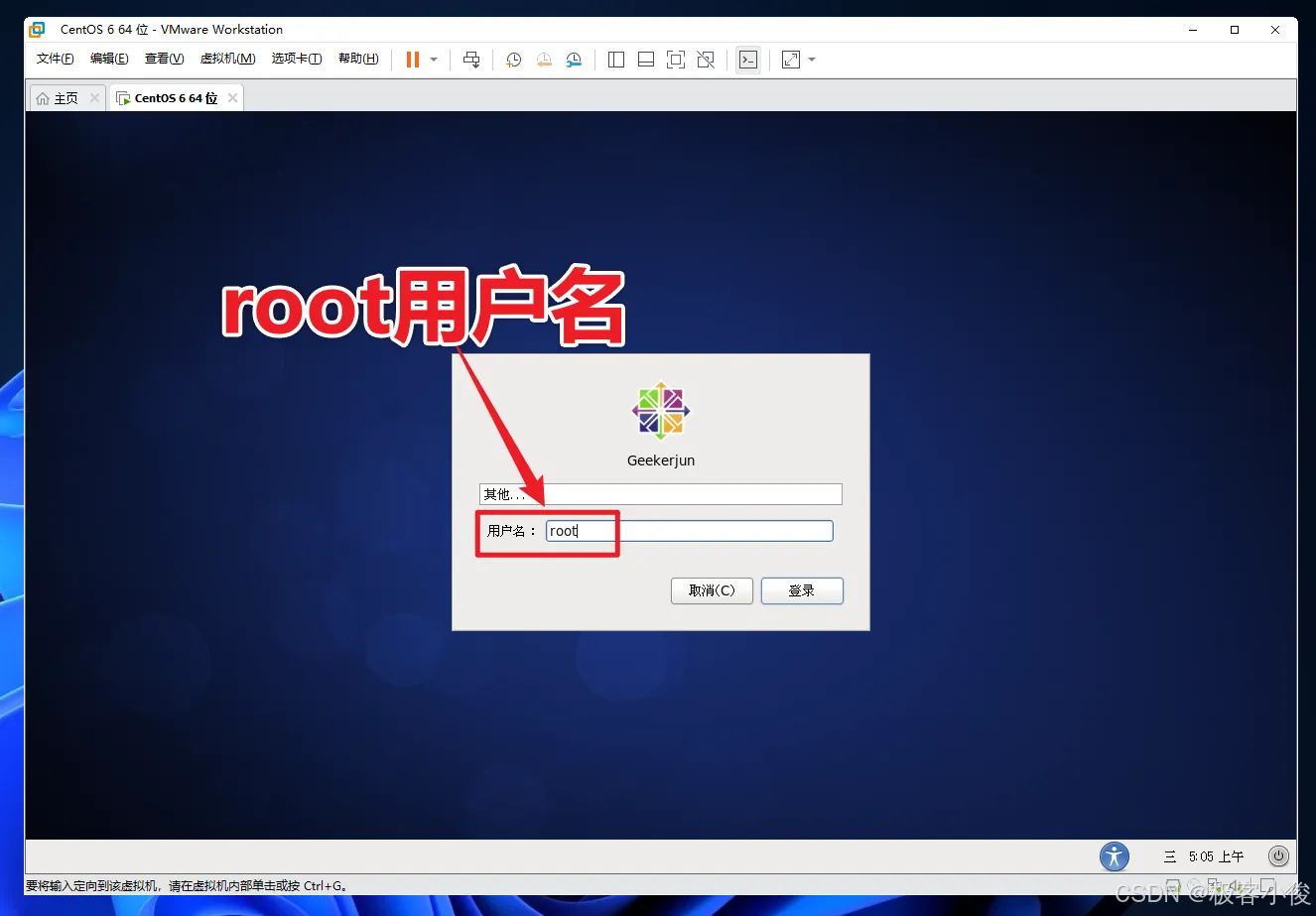Open the snapshot manager icon
The width and height of the screenshot is (1316, 916).
574,60
